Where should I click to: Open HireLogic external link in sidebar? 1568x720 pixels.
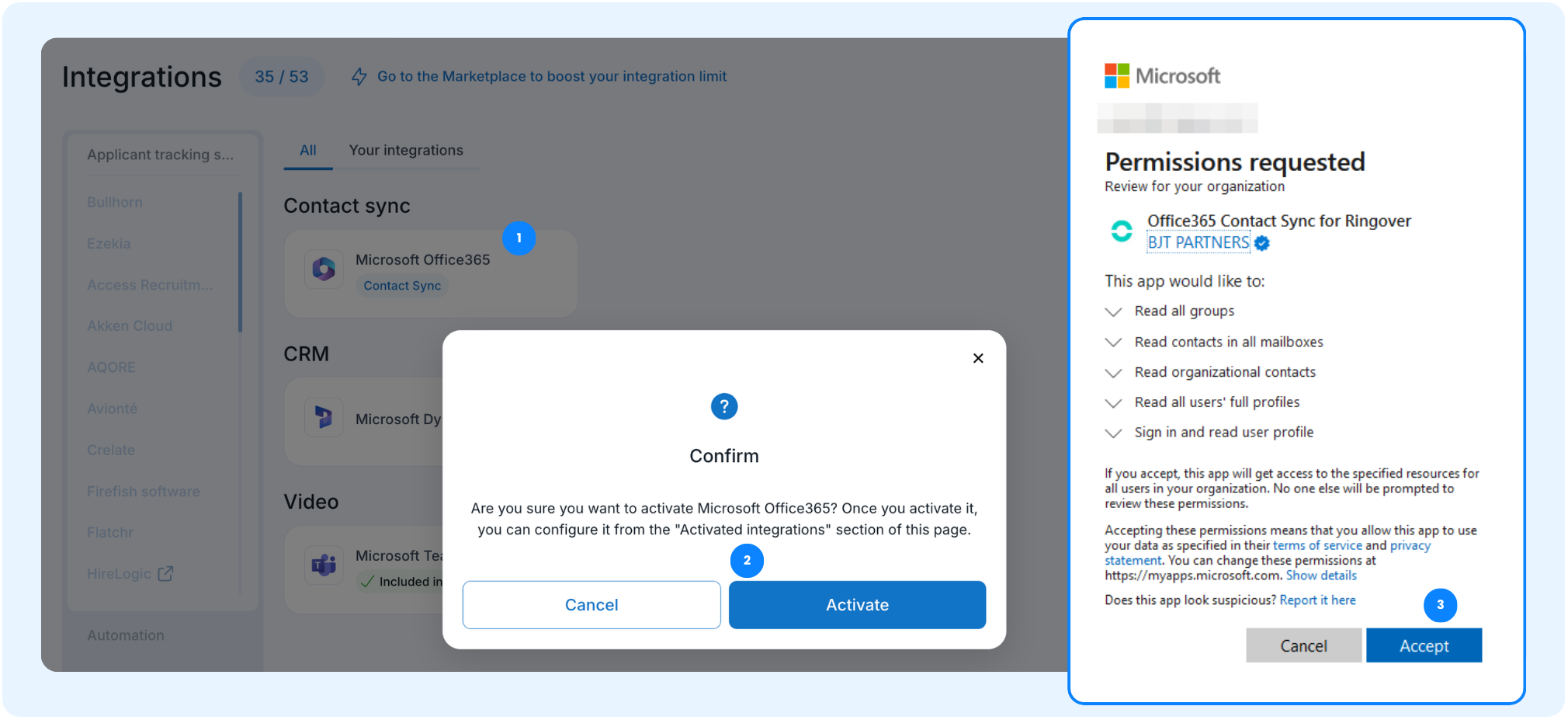pos(119,574)
